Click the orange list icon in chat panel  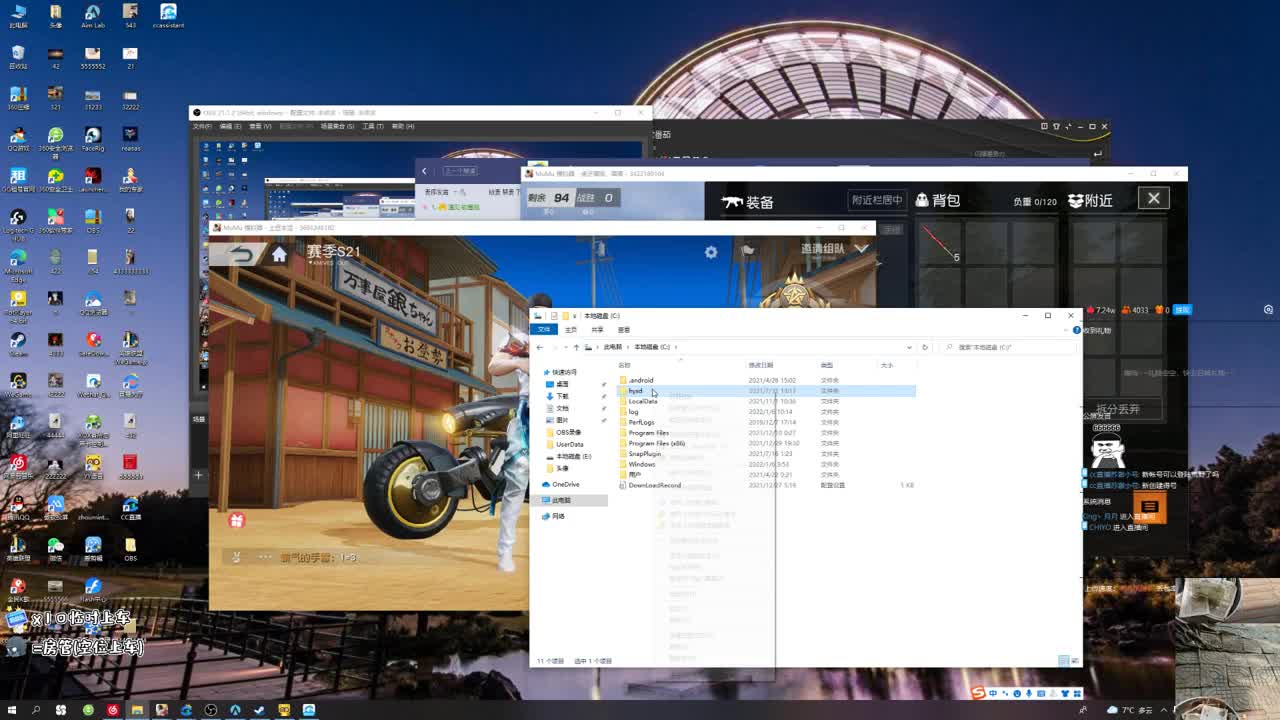[1149, 509]
